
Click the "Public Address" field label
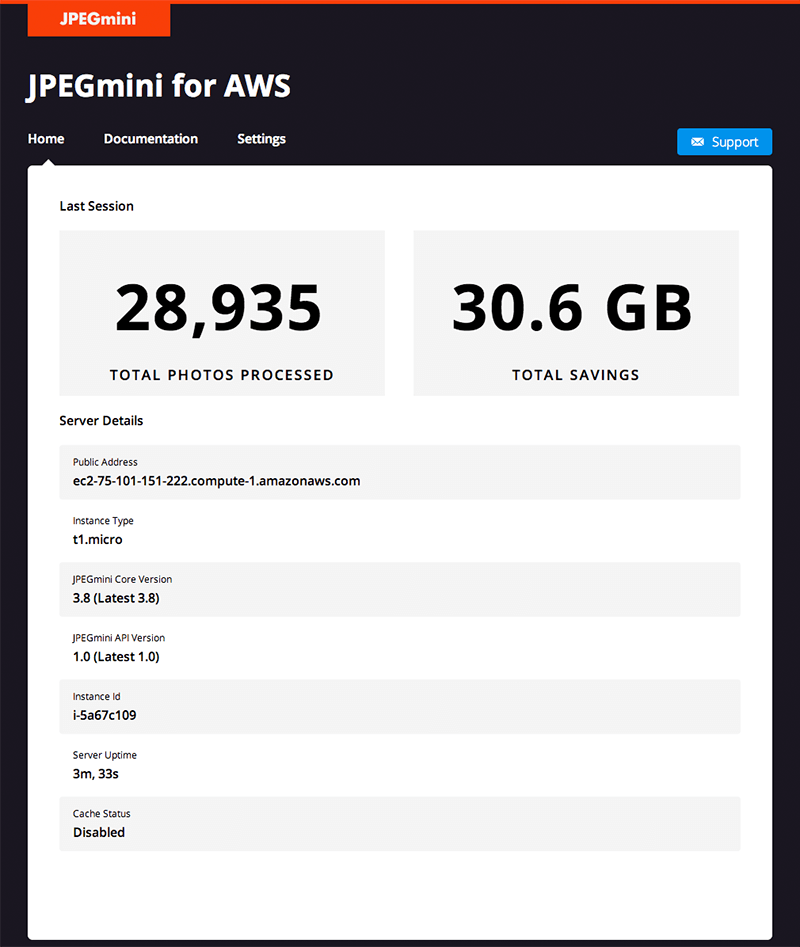105,462
